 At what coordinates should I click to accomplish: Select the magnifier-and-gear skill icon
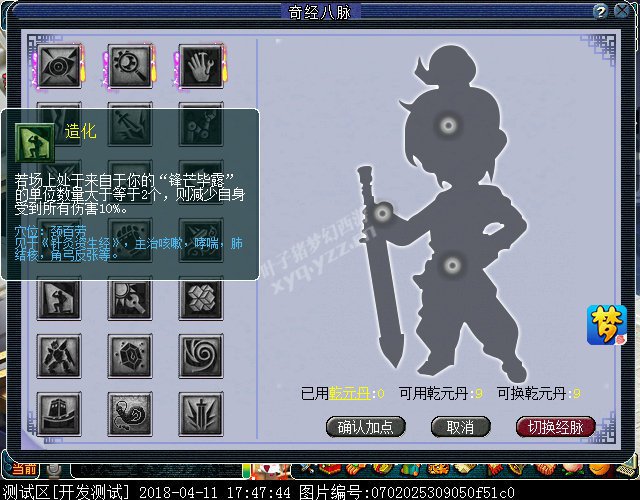[130, 66]
